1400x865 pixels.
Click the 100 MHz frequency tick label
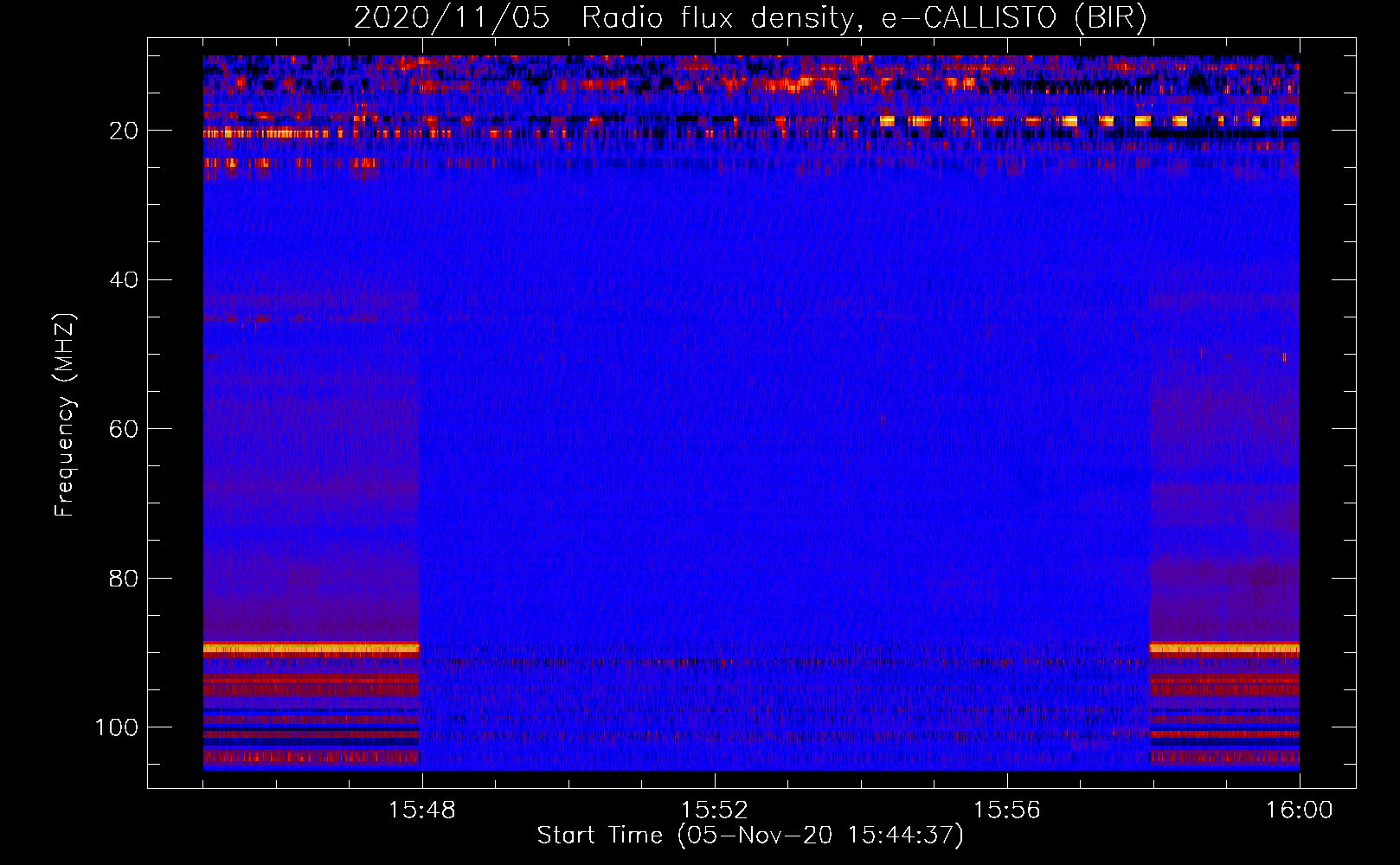pyautogui.click(x=117, y=727)
